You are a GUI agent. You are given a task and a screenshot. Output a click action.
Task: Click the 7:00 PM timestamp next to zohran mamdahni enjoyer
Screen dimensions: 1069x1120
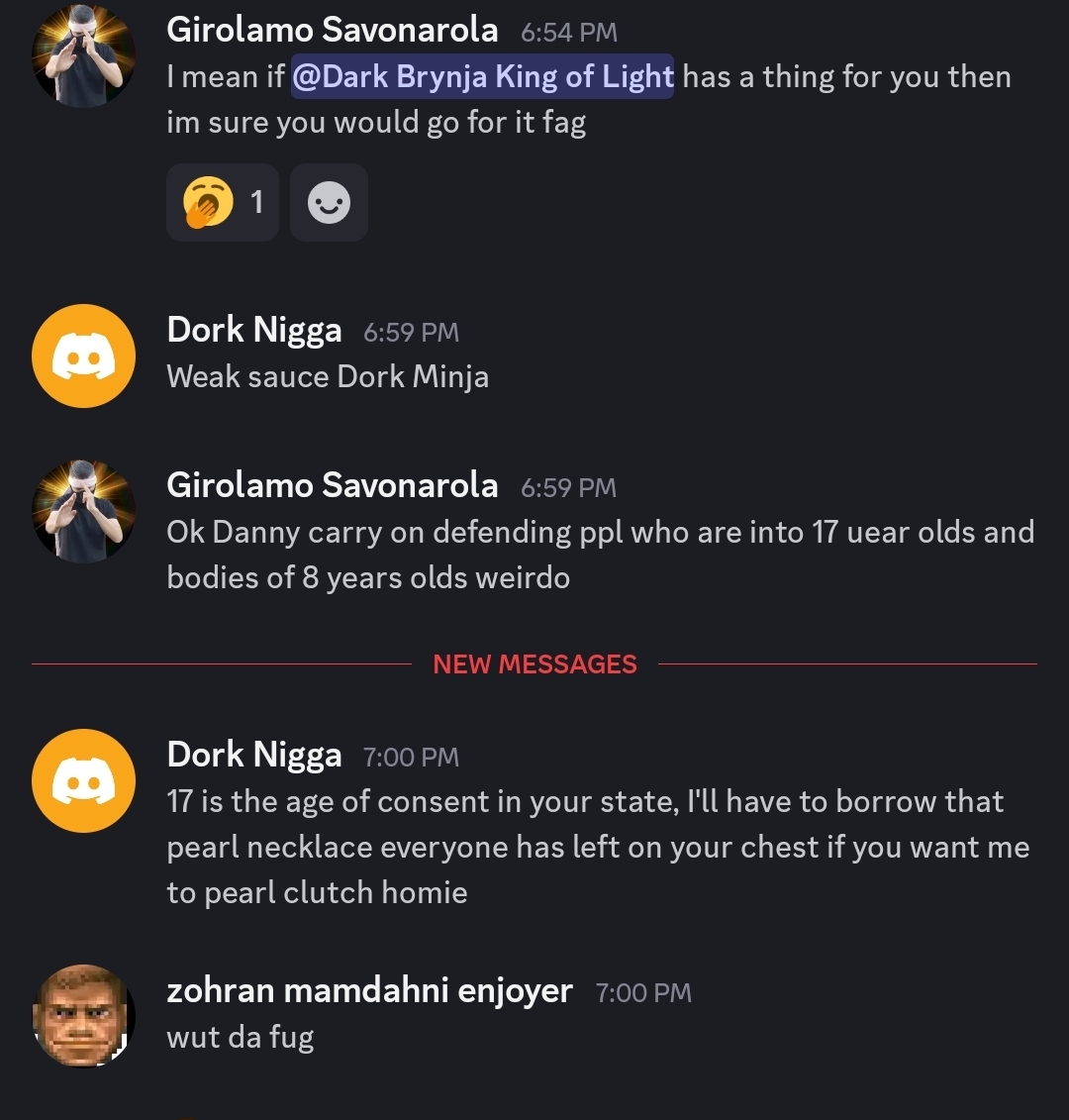tap(643, 993)
